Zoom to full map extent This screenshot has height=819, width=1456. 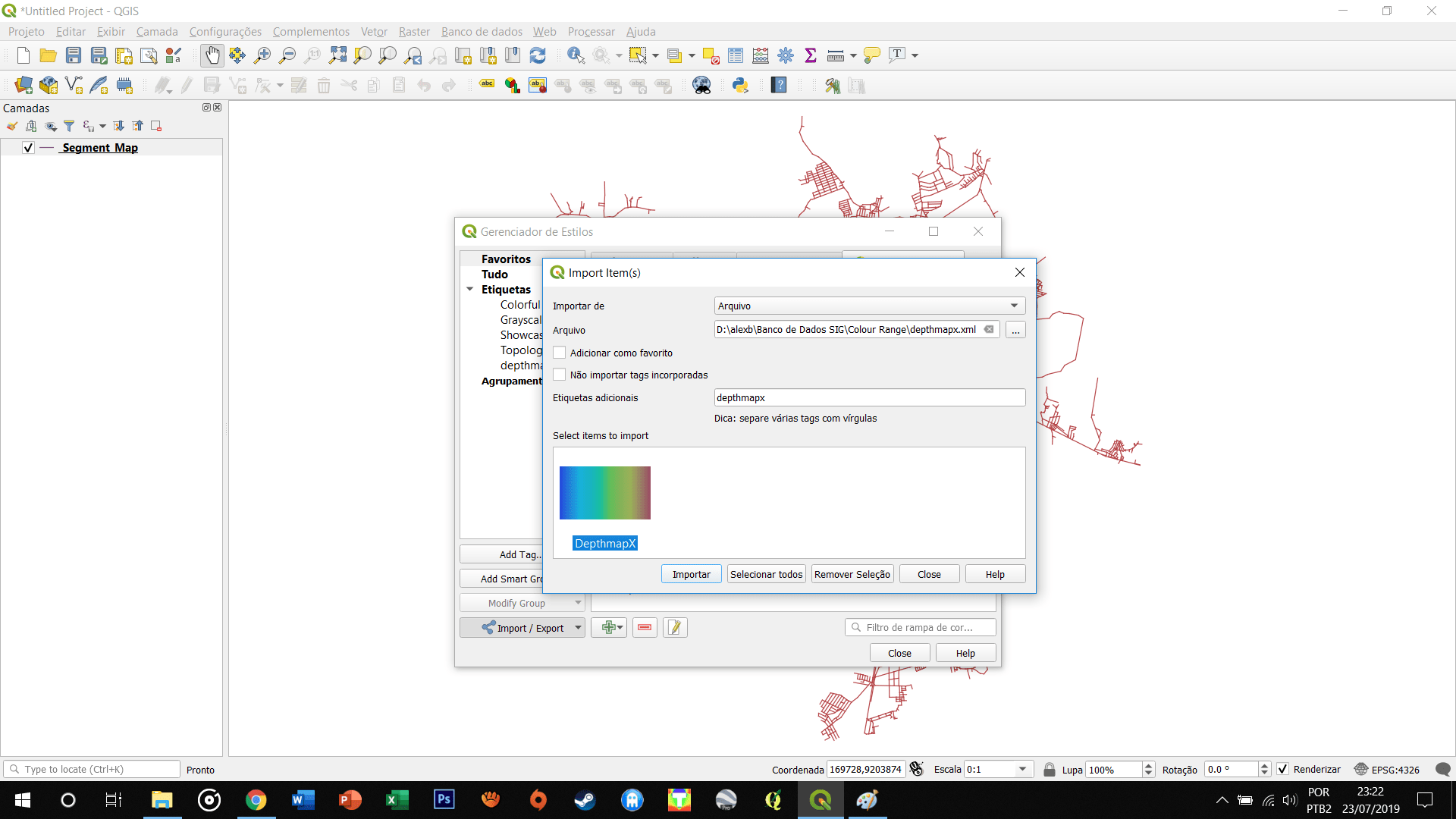(x=337, y=55)
